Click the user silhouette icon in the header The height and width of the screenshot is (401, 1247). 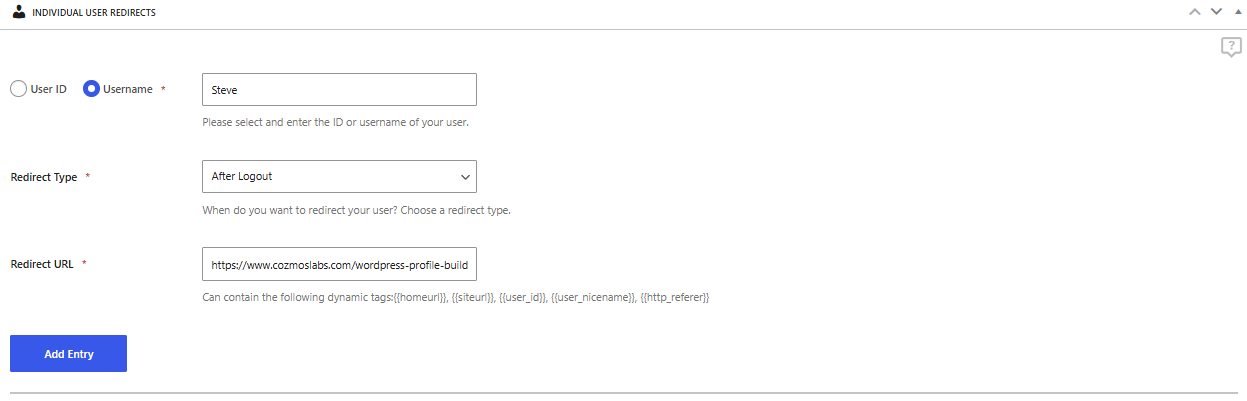[x=19, y=12]
